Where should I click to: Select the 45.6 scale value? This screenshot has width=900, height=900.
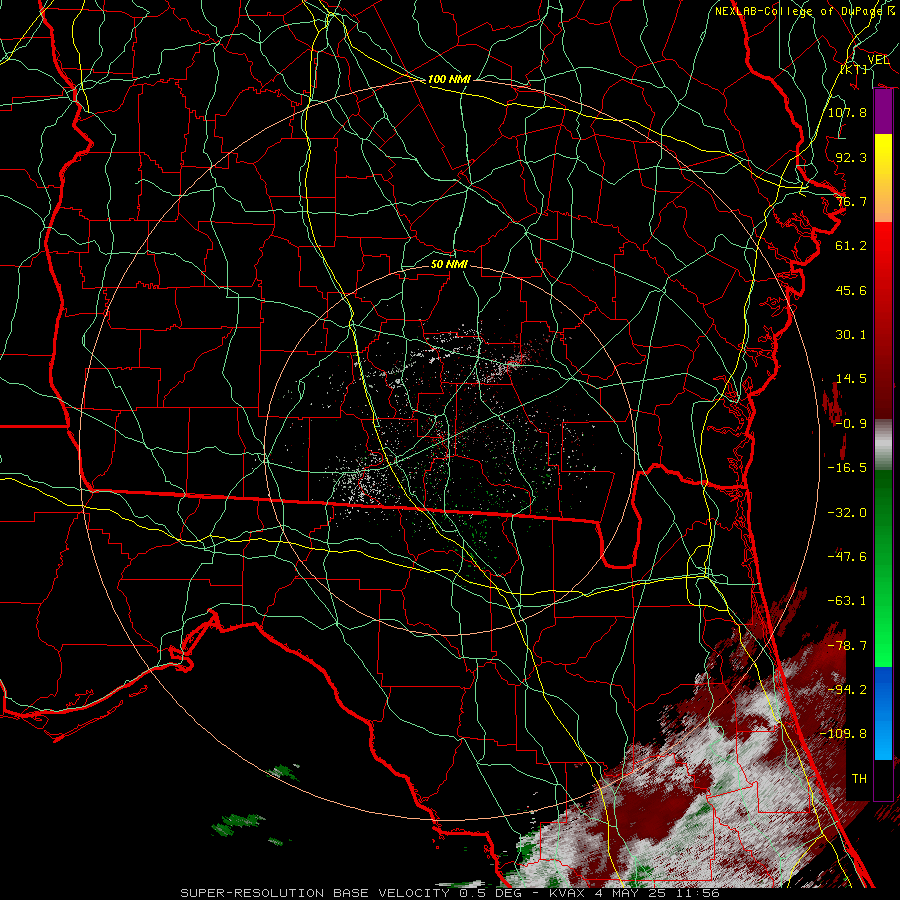tap(851, 290)
